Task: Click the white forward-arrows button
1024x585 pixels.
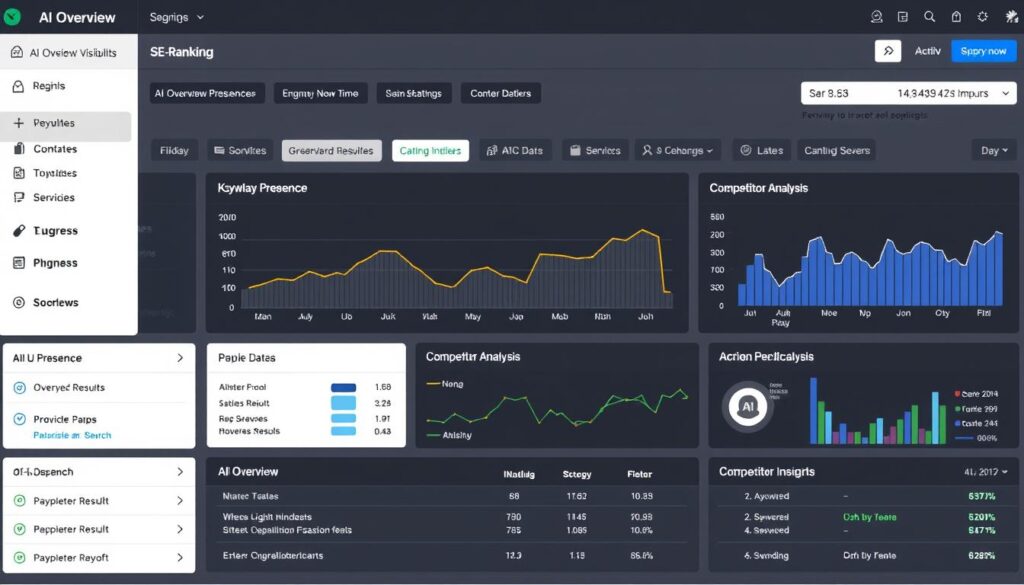Action: pos(888,51)
